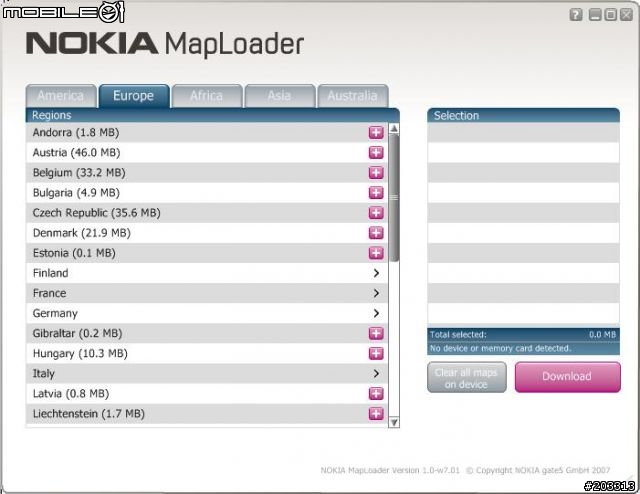Image resolution: width=640 pixels, height=494 pixels.
Task: Add Austria (46.0 MB) to selection
Action: [x=376, y=152]
